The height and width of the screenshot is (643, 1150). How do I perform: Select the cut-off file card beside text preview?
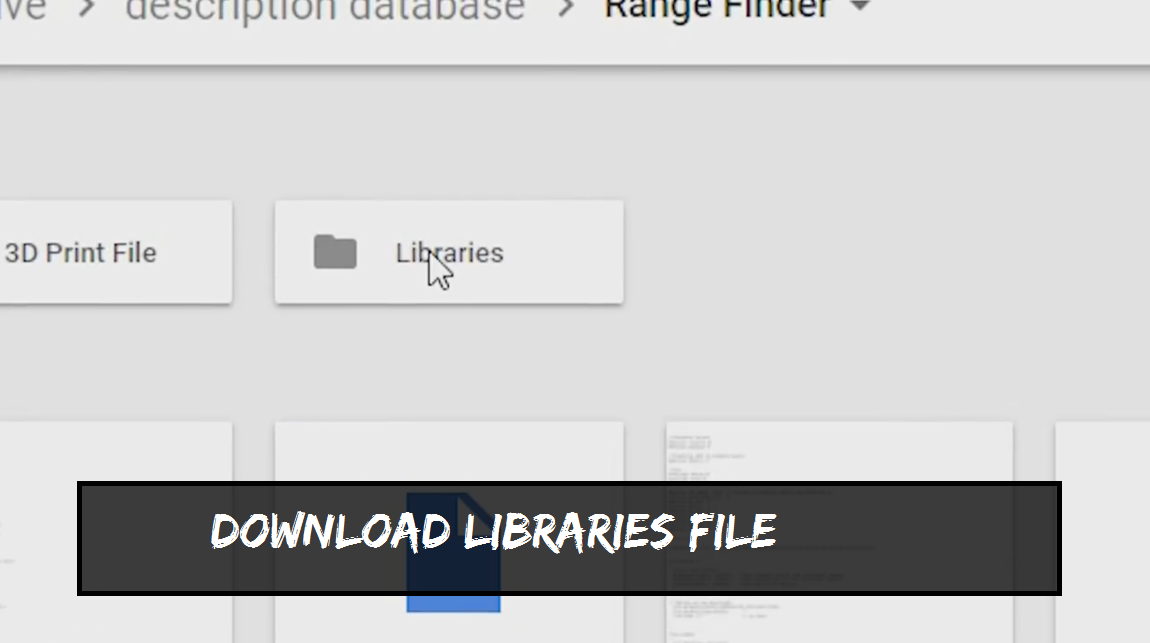(1102, 532)
